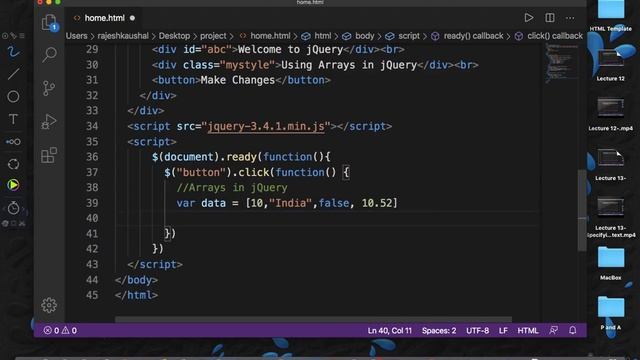Click the errors and warnings status indicator
The image size is (640, 360).
tap(60, 330)
